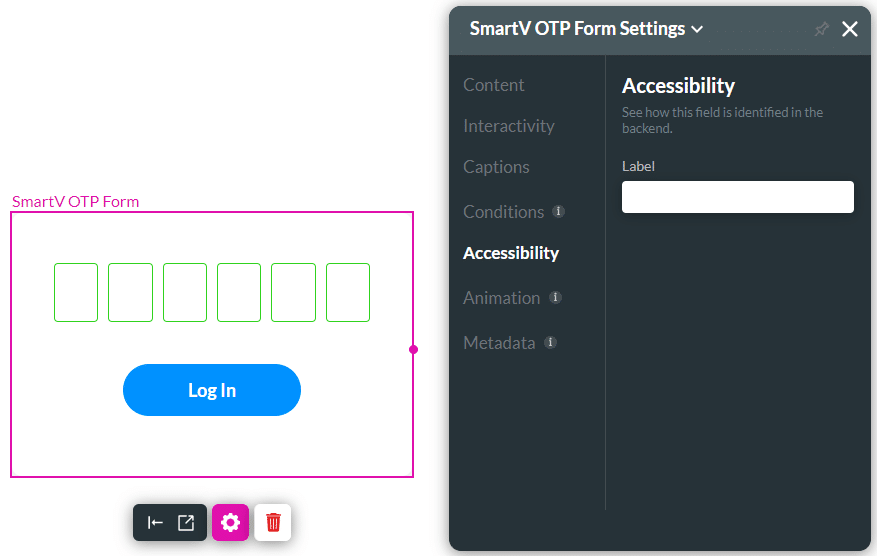
Task: Go to the Conditions tab
Action: click(x=503, y=212)
